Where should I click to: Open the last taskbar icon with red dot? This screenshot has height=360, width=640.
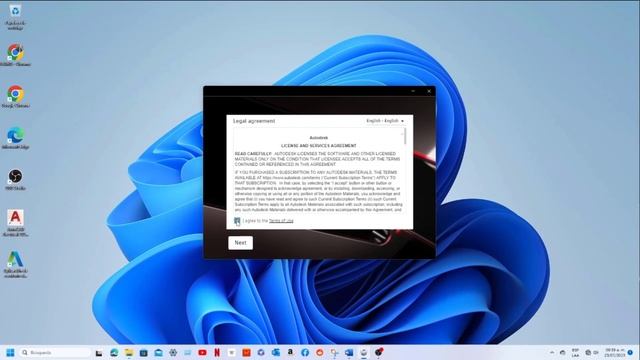pyautogui.click(x=379, y=352)
